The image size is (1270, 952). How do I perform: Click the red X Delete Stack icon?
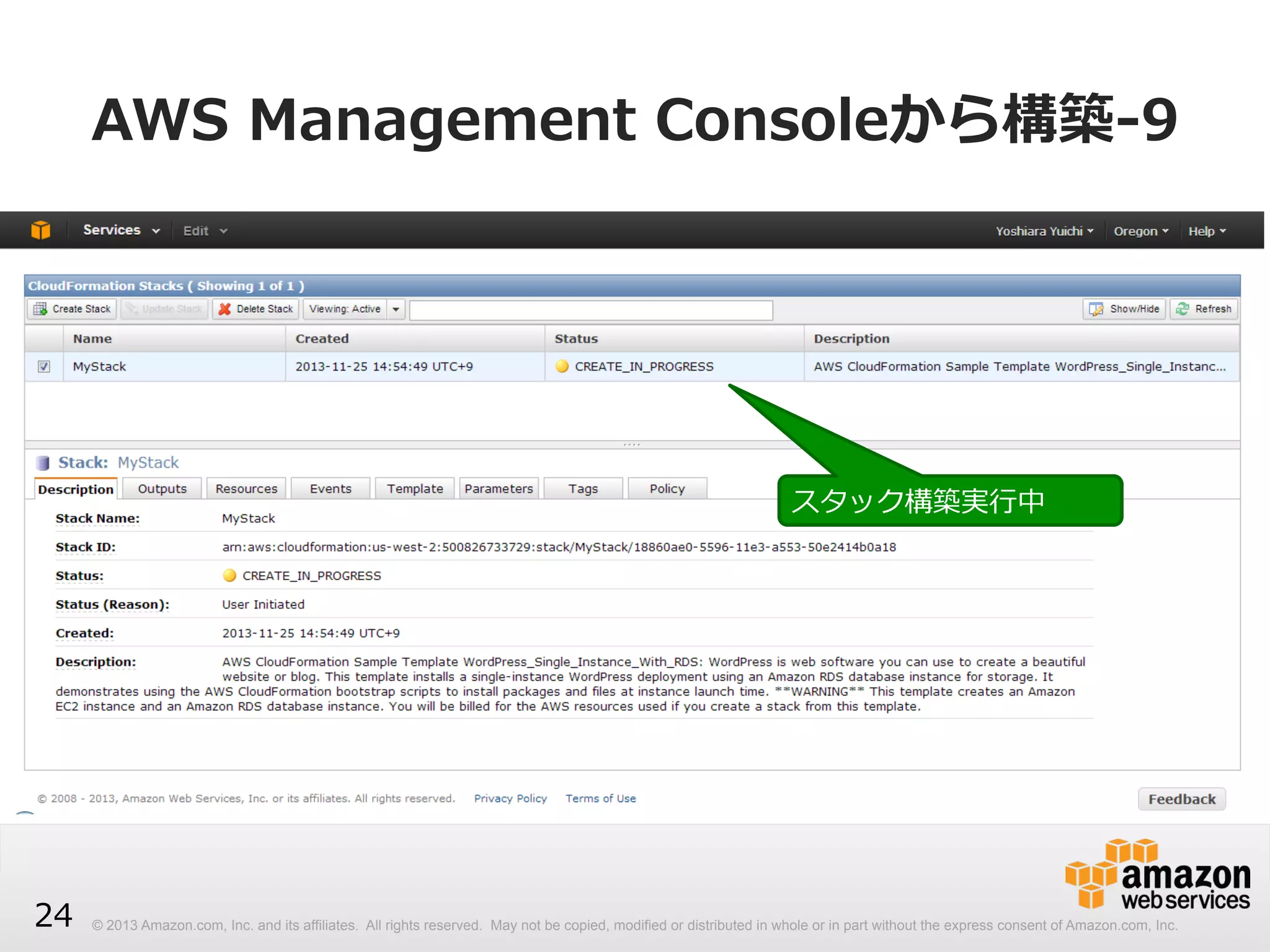tap(224, 309)
